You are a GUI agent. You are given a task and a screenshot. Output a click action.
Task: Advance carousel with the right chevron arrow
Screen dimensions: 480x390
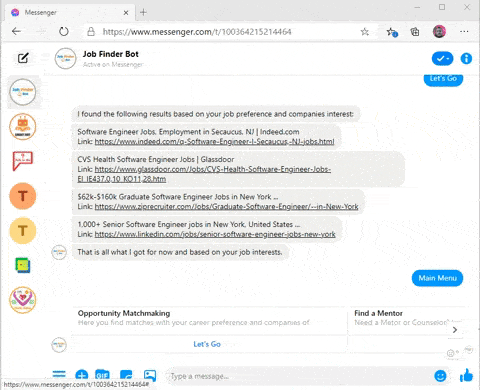[455, 330]
